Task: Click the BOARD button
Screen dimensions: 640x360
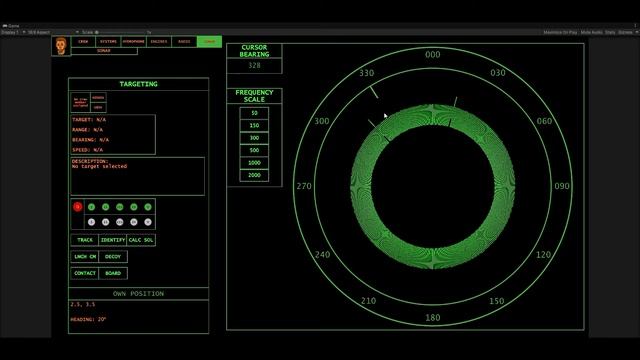Action: click(x=113, y=273)
